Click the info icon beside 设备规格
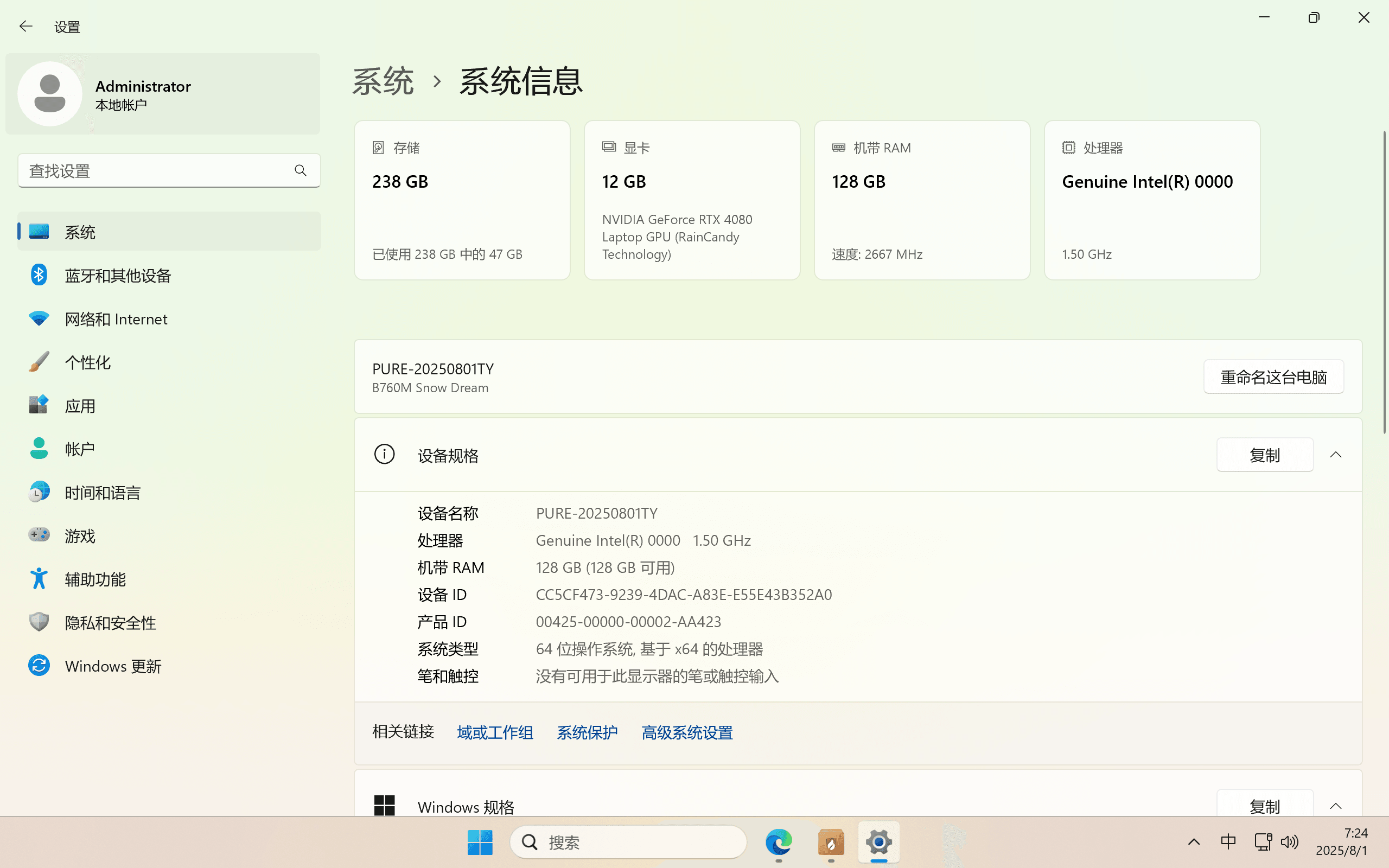This screenshot has width=1389, height=868. pyautogui.click(x=384, y=454)
